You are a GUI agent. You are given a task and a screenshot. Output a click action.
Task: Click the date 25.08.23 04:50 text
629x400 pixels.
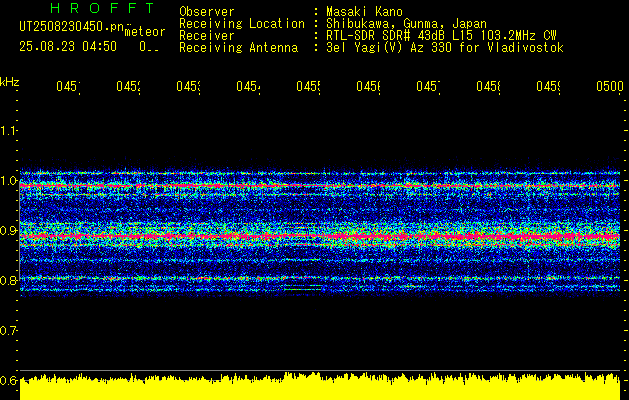[68, 47]
